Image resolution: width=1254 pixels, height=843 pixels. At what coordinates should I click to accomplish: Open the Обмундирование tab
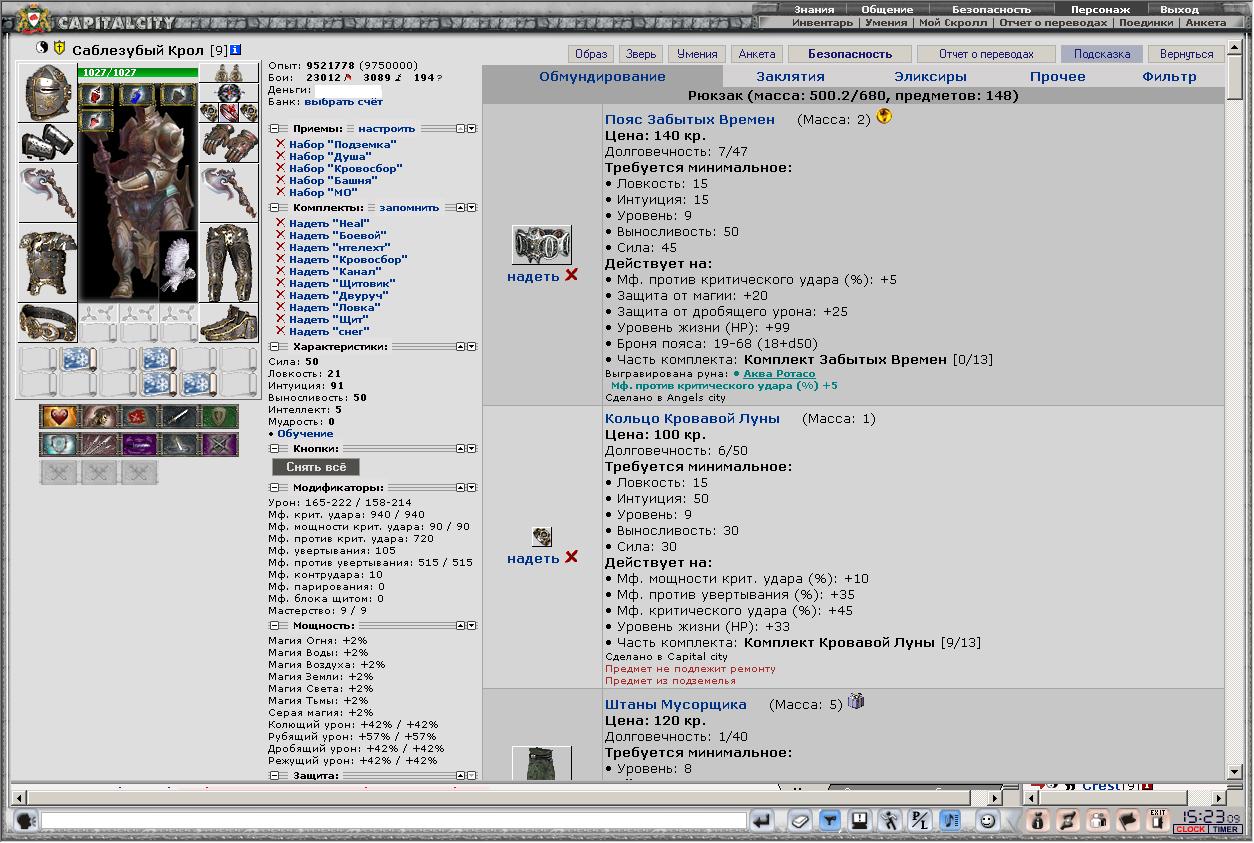(x=602, y=76)
